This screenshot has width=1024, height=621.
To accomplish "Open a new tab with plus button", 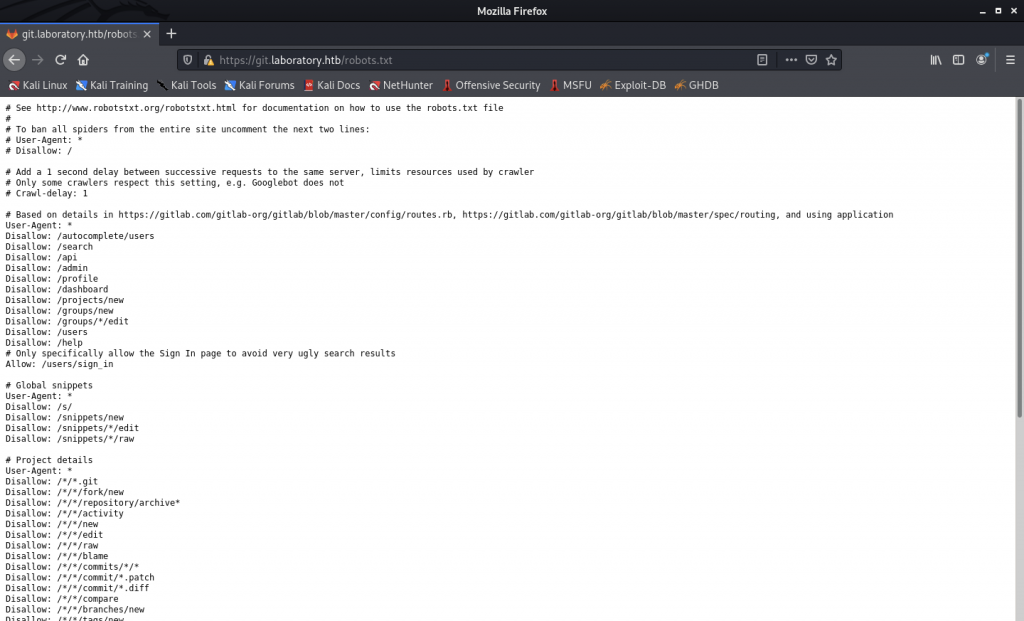I will [171, 34].
